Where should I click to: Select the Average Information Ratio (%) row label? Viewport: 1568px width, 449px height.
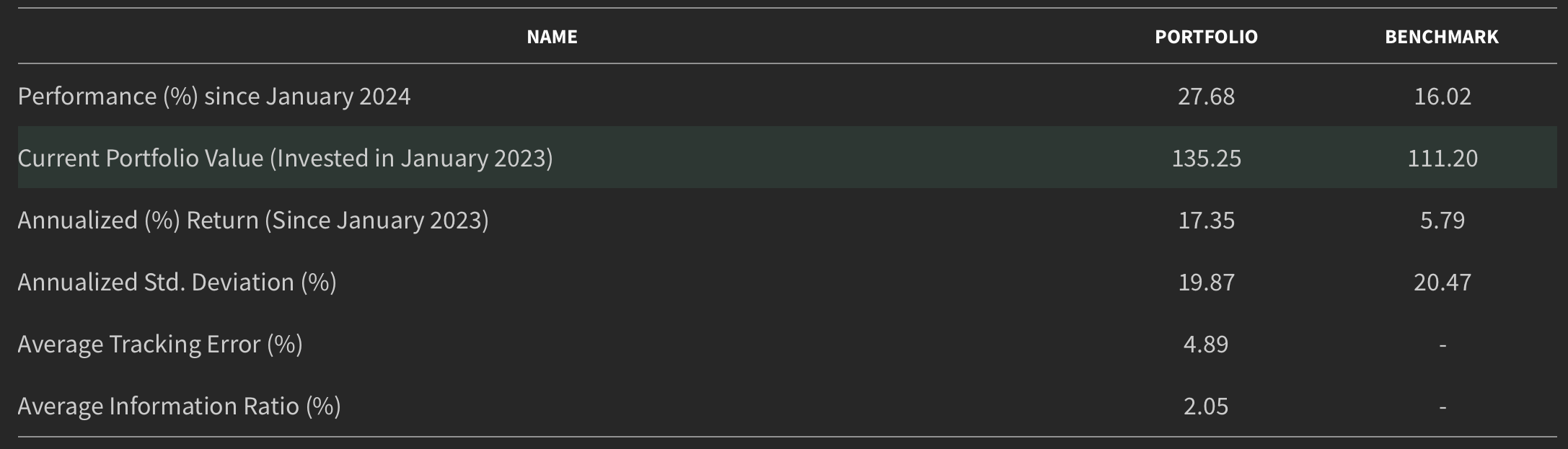[179, 406]
